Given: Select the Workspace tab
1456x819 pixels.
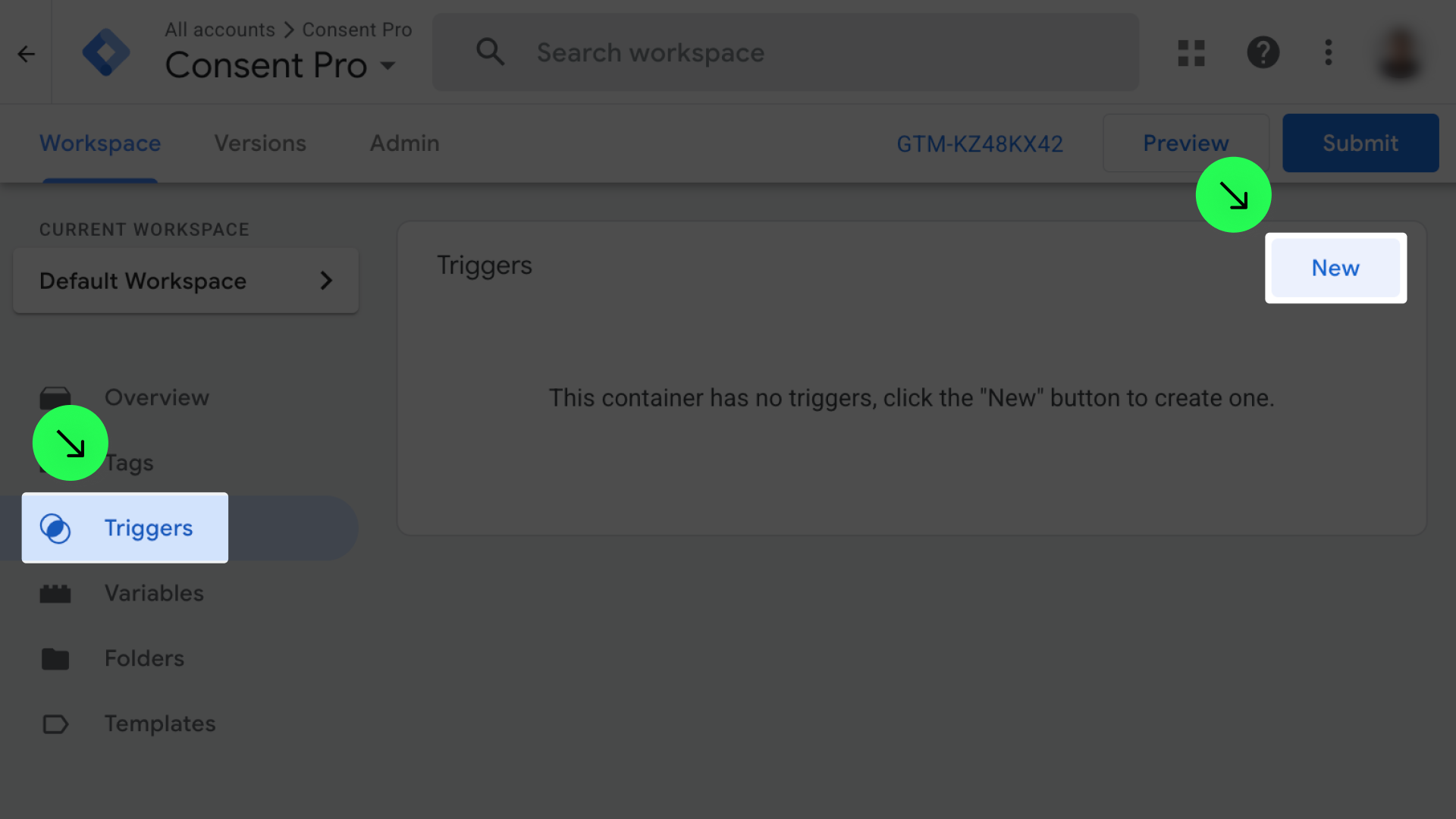Looking at the screenshot, I should tap(100, 143).
